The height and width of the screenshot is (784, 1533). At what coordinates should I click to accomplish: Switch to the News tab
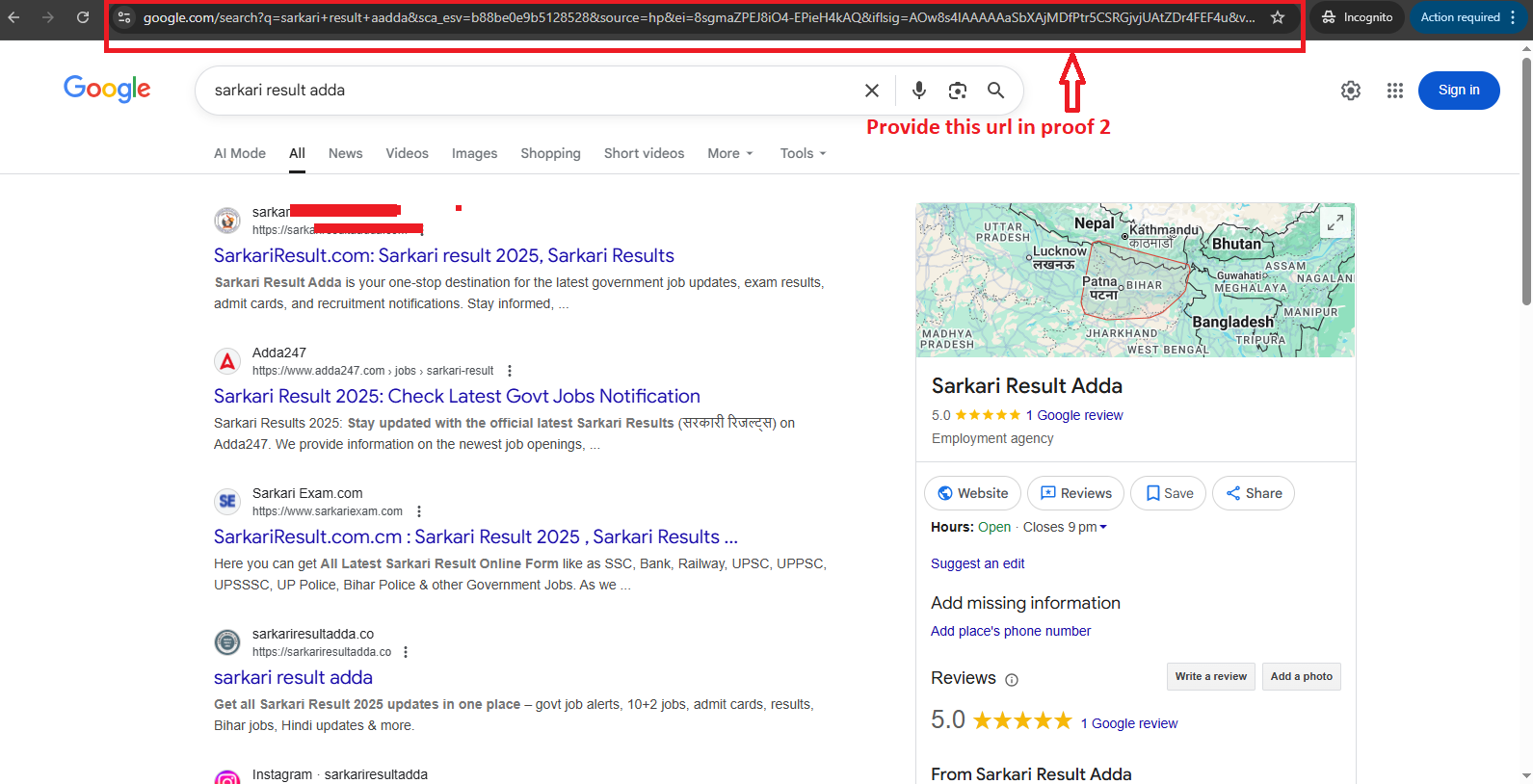click(x=345, y=153)
